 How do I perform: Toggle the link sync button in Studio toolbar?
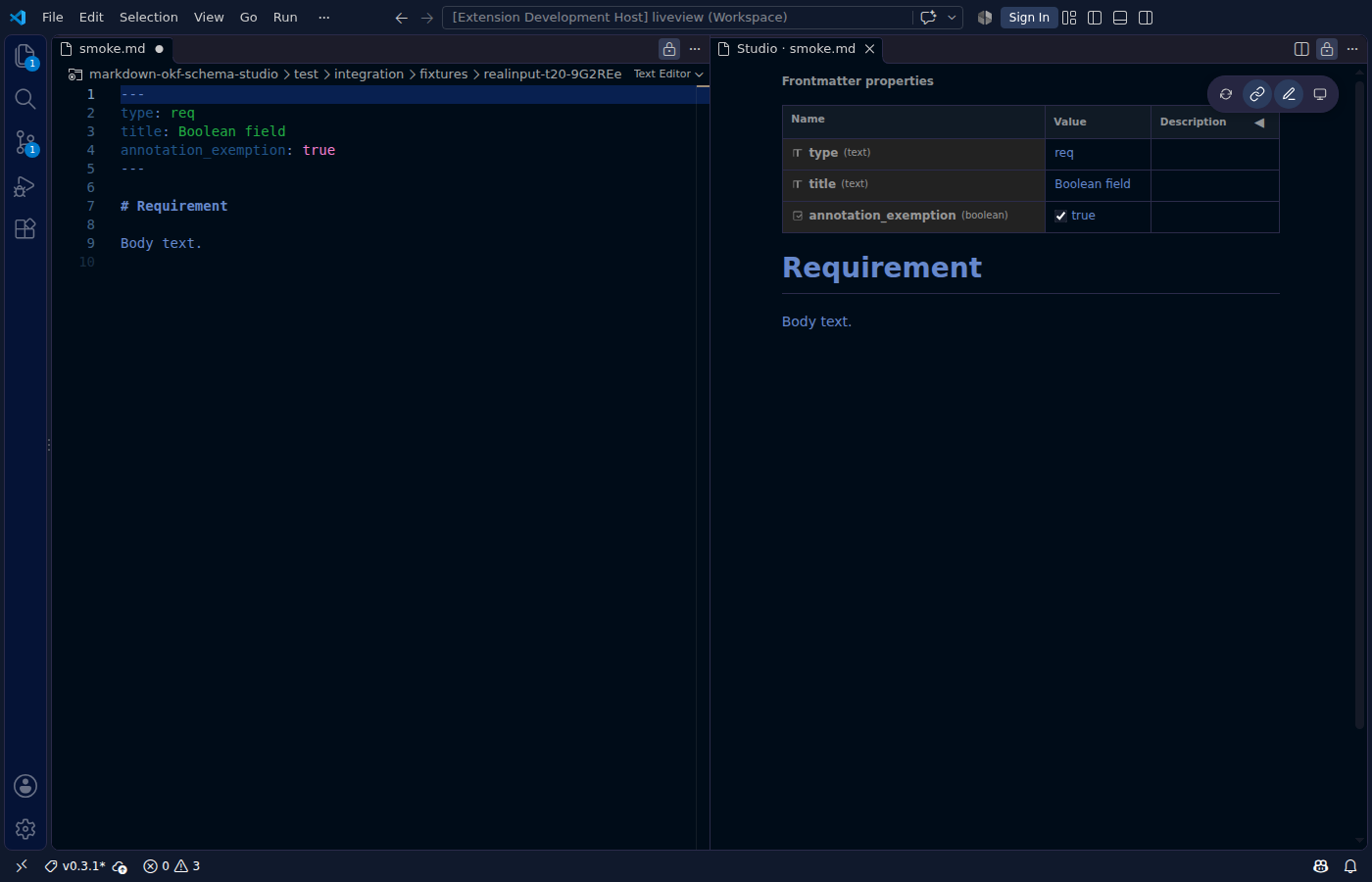coord(1257,94)
